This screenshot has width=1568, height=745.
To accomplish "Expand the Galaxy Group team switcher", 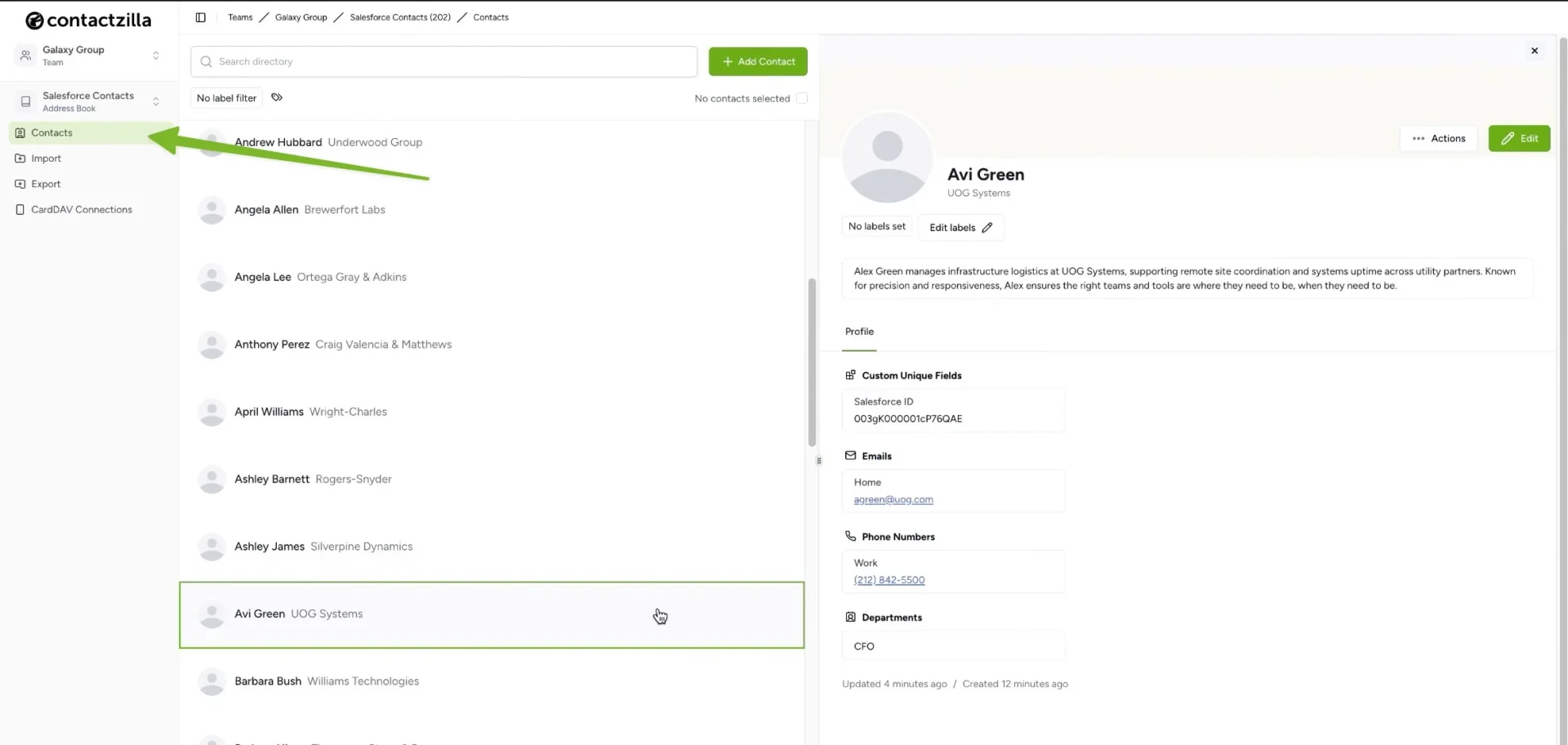I will point(156,56).
